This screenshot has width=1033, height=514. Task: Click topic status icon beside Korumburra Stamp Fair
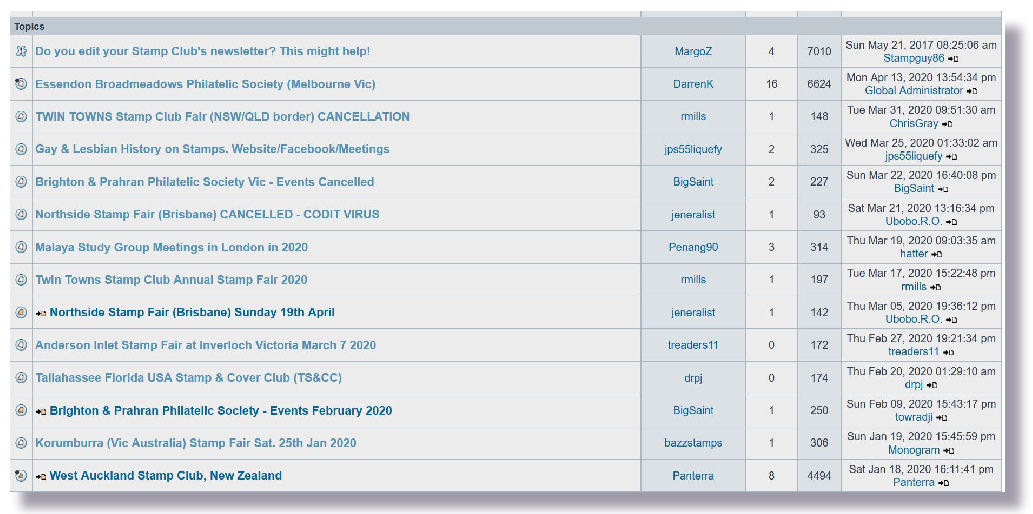[x=21, y=443]
